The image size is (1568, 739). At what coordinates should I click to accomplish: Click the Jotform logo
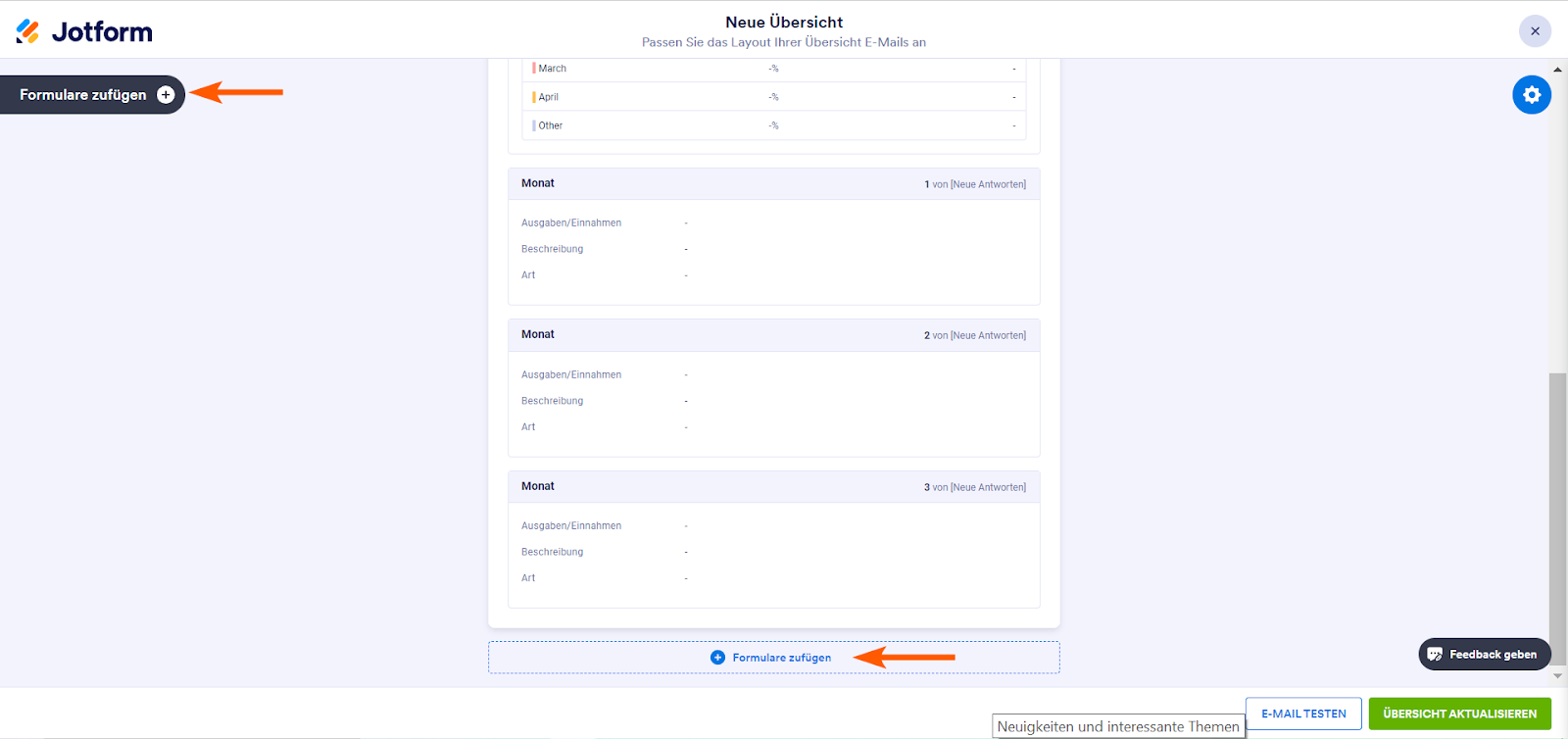coord(84,31)
